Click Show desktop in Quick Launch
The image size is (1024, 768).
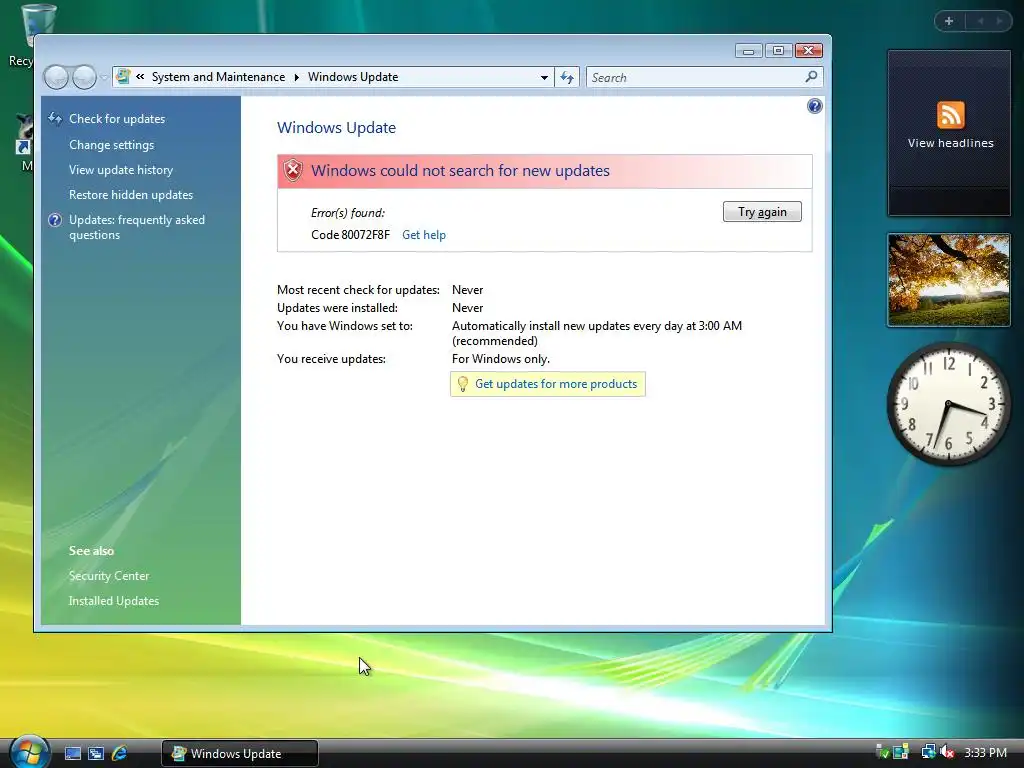coord(72,753)
